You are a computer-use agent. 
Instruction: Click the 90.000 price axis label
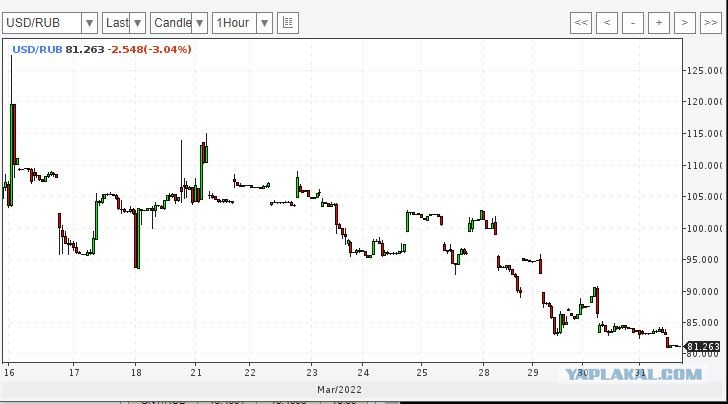pyautogui.click(x=704, y=292)
